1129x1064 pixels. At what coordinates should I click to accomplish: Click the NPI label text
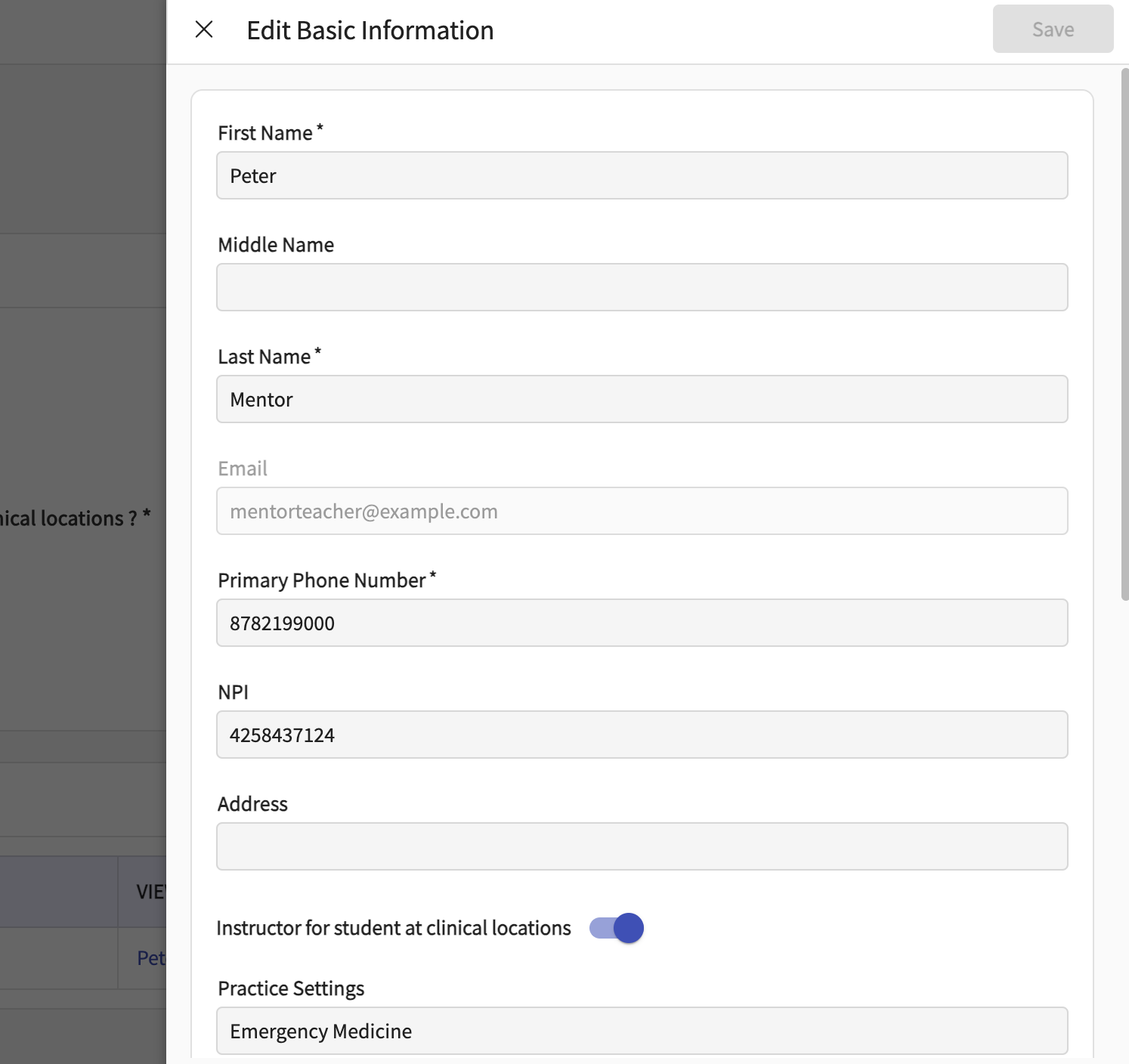pos(233,692)
